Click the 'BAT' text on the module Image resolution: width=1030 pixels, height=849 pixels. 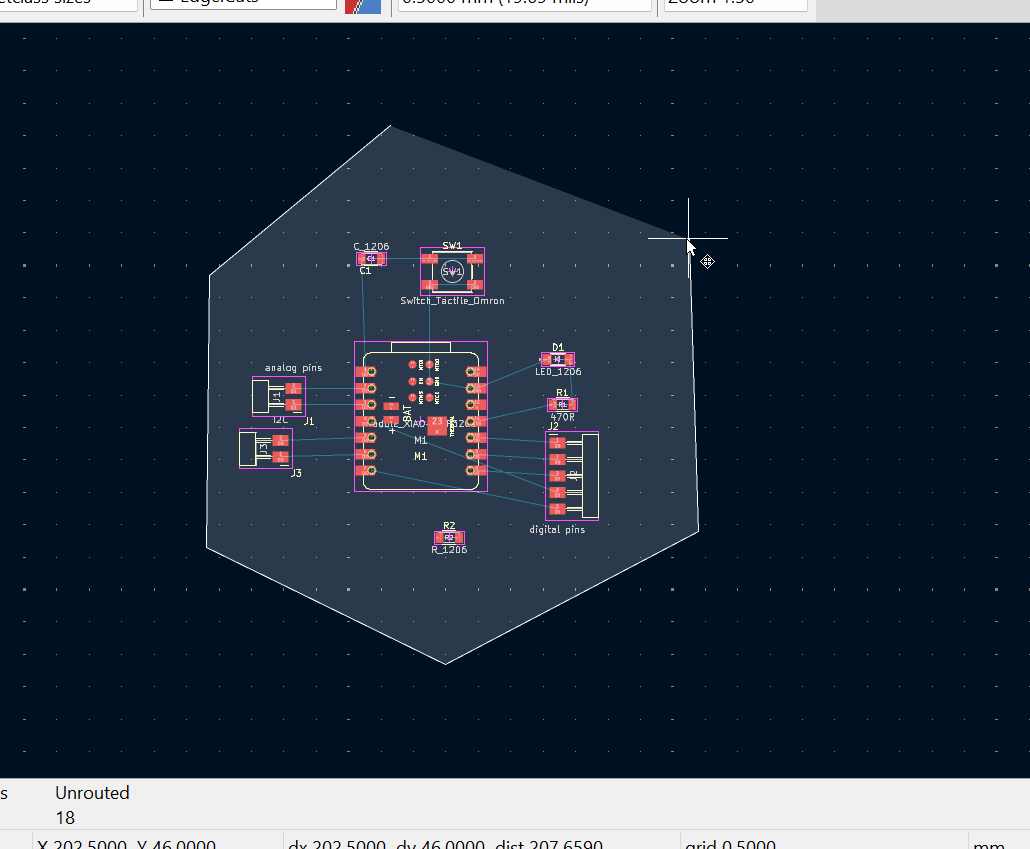[x=407, y=414]
